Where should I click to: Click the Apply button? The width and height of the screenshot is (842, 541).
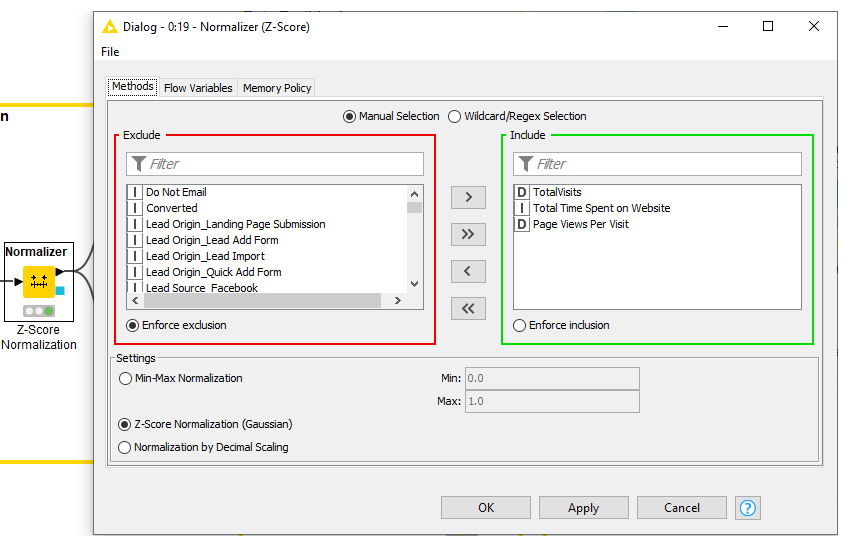[583, 508]
